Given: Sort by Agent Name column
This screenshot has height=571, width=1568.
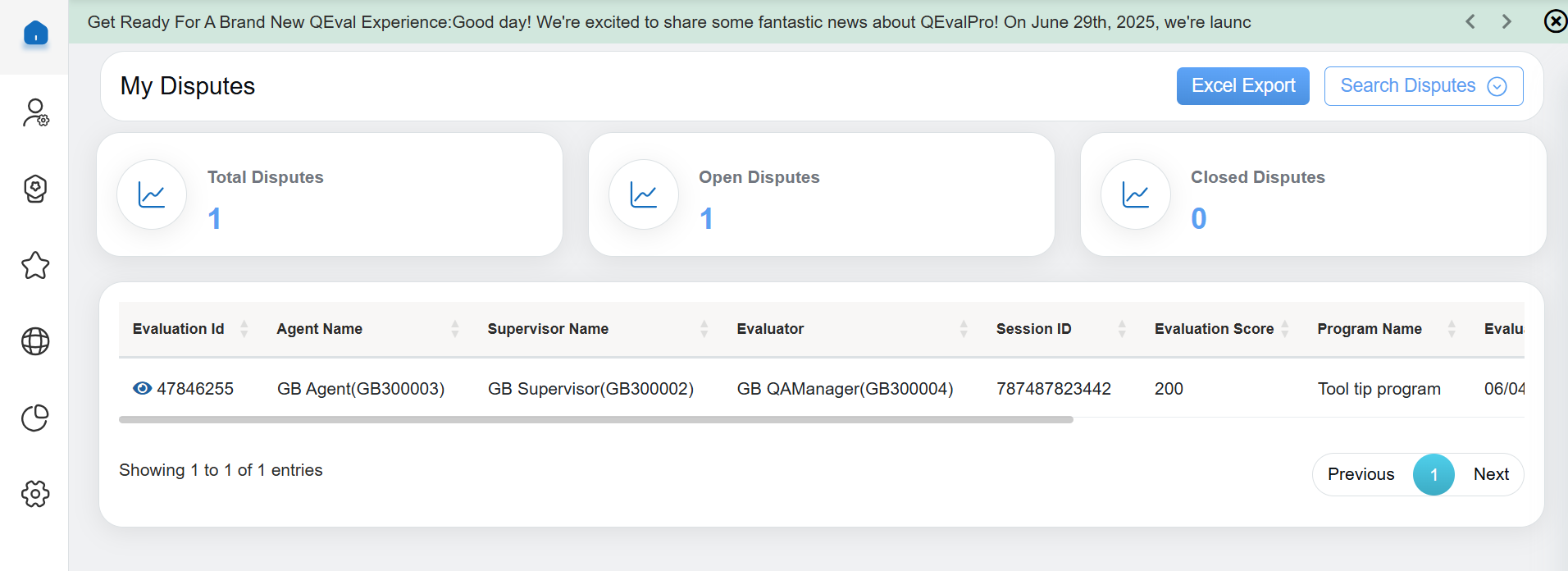Looking at the screenshot, I should pos(454,329).
